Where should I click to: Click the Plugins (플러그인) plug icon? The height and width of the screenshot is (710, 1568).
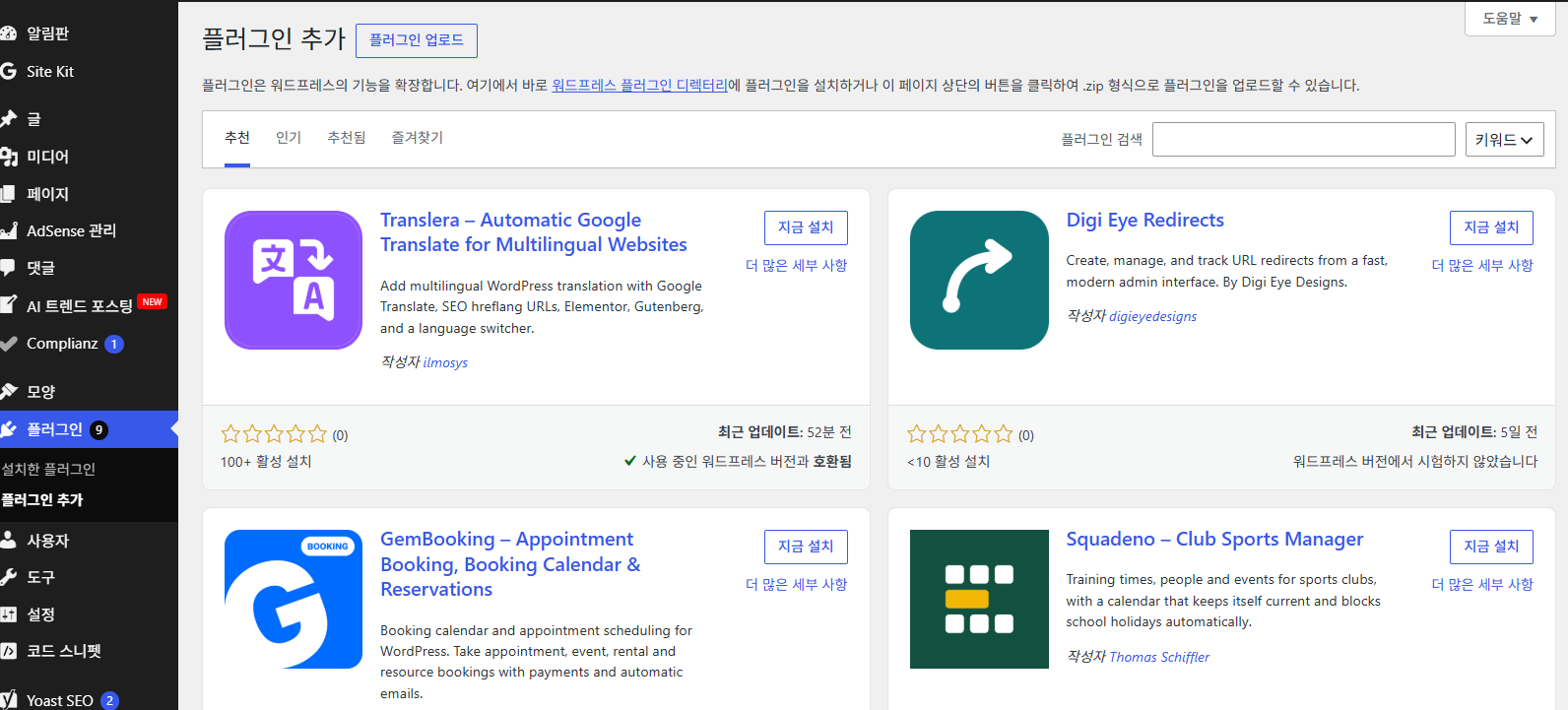pyautogui.click(x=9, y=429)
